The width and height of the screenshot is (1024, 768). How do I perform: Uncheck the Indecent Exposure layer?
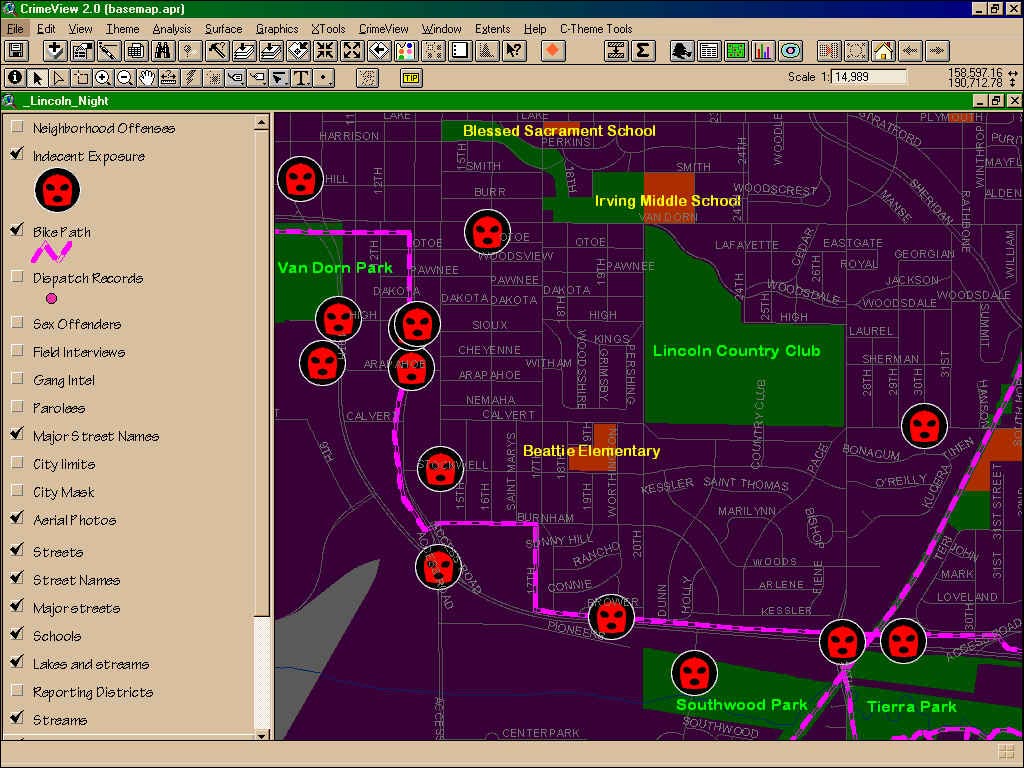pyautogui.click(x=17, y=155)
